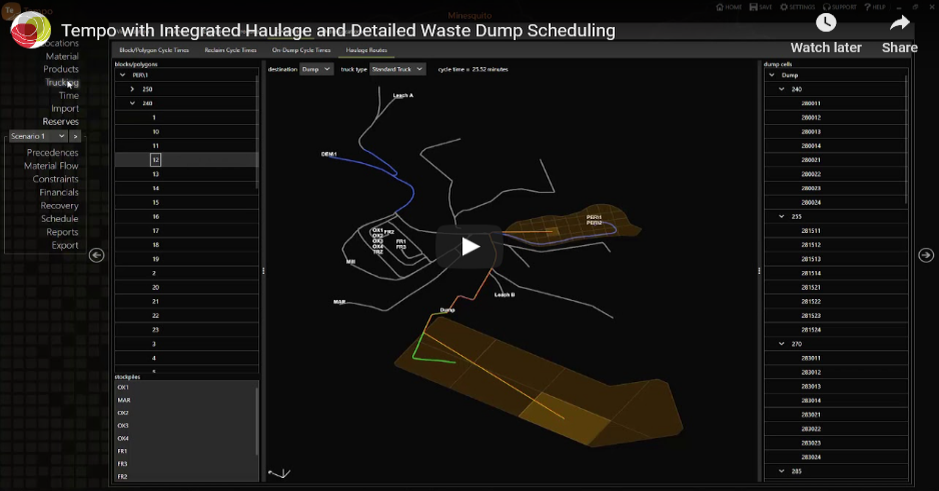Click the 3D axis gizmo in viewport corner
939x491 pixels.
click(279, 474)
